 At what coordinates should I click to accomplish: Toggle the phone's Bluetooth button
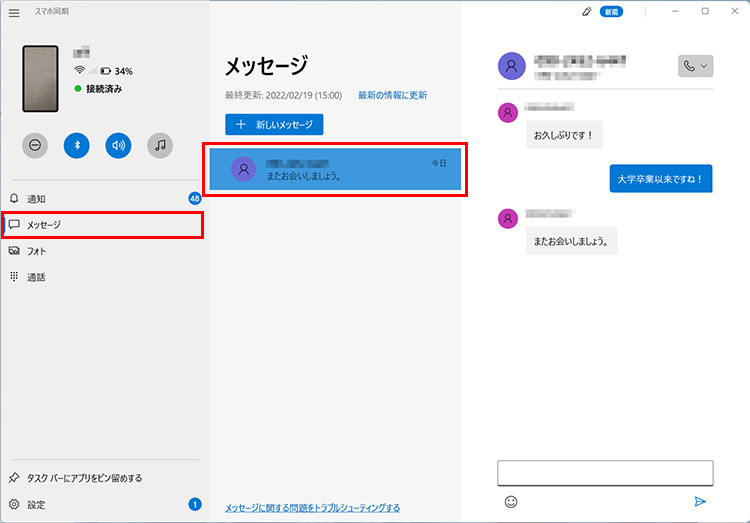[77, 145]
